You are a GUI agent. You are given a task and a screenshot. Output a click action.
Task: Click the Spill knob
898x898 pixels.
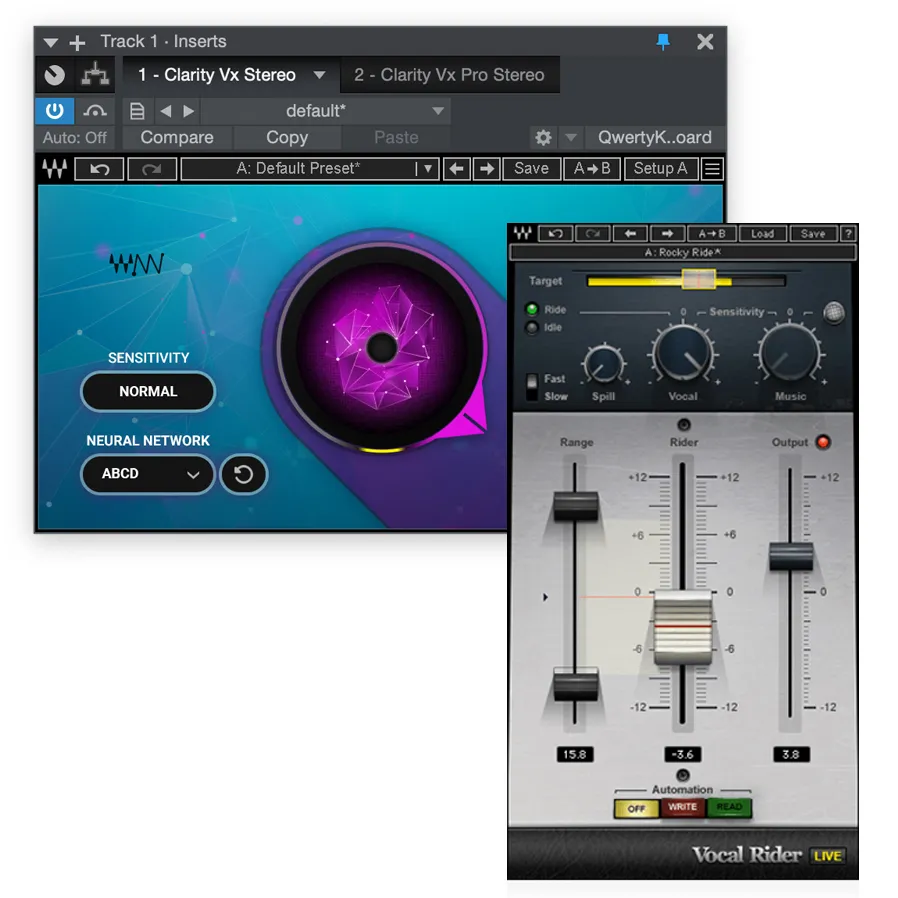(603, 365)
